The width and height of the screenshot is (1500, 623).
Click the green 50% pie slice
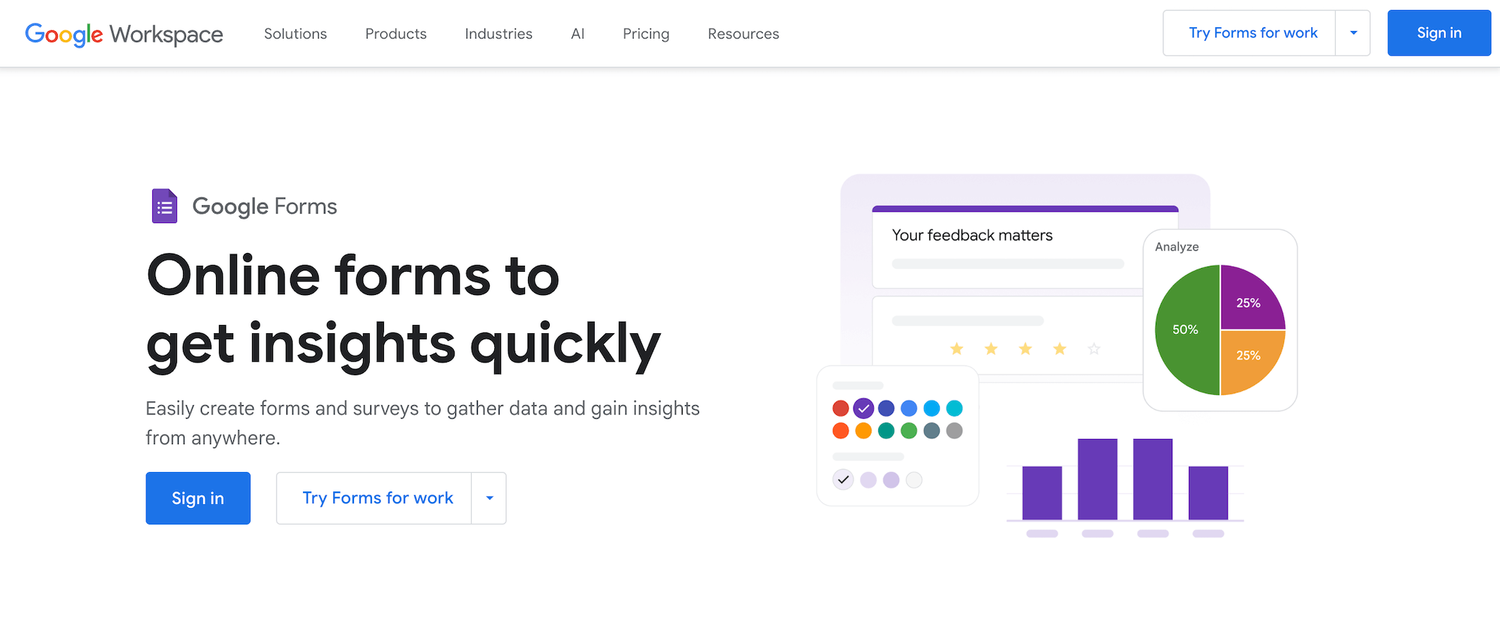1188,330
